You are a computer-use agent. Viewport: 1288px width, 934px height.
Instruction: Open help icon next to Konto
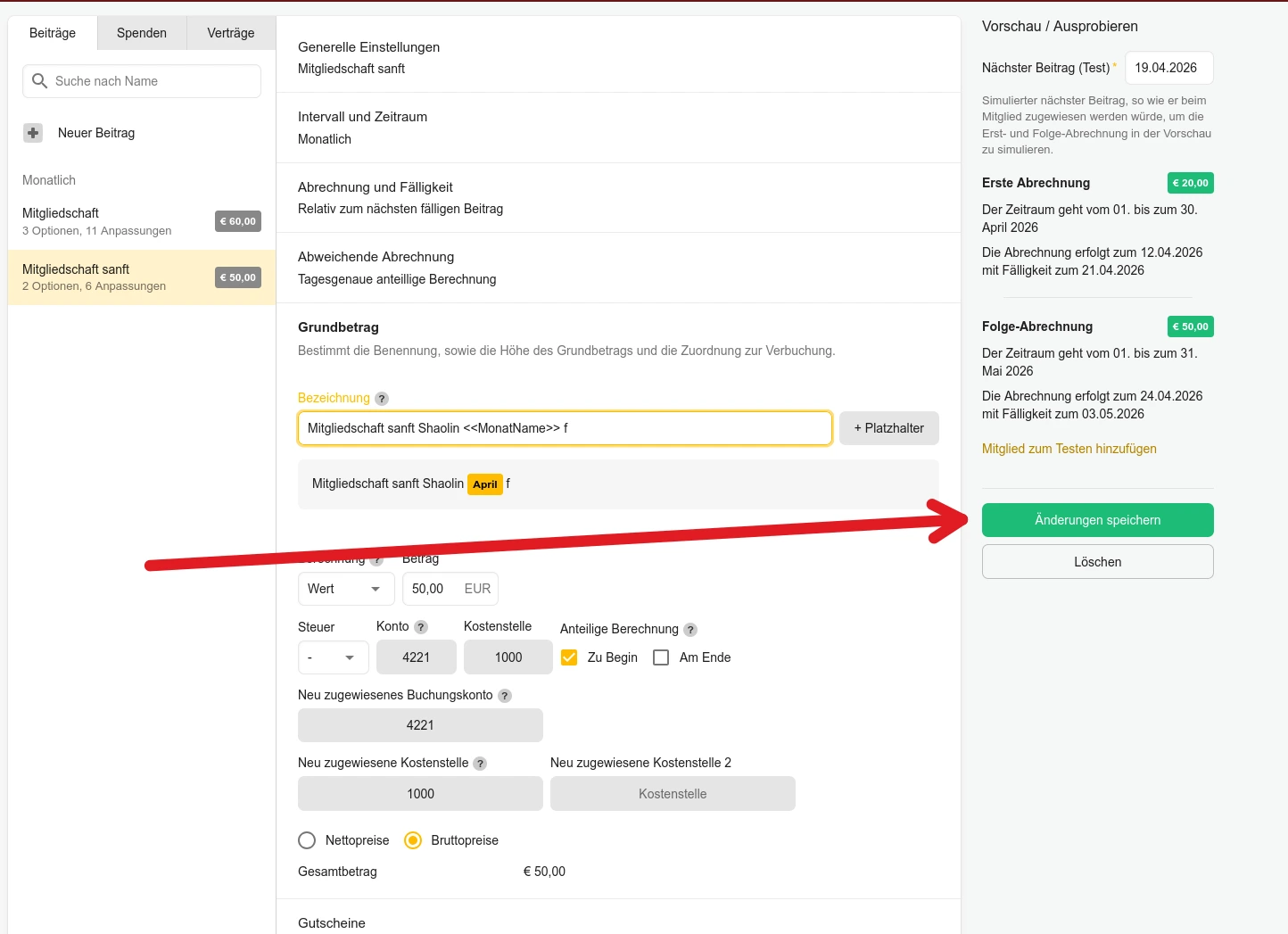point(421,627)
